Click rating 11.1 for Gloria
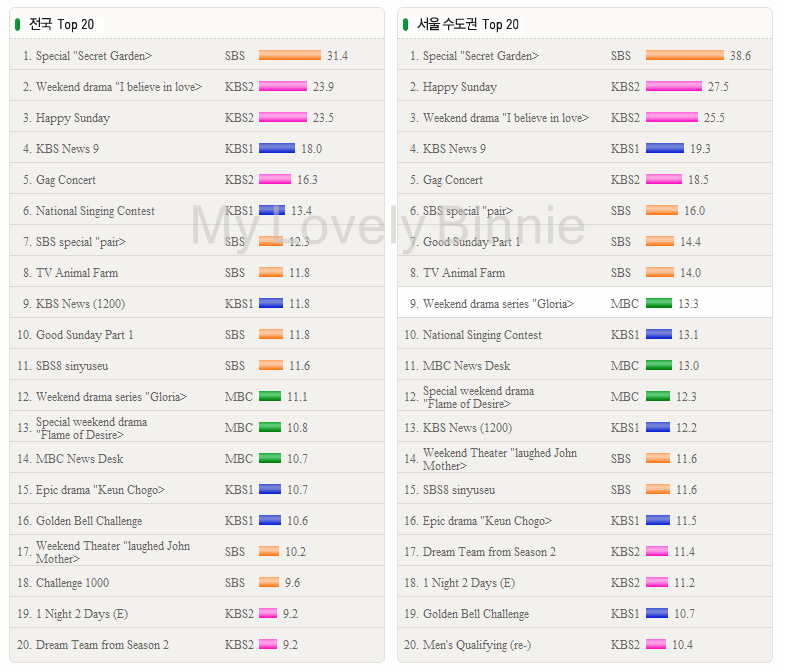This screenshot has height=672, width=785. (297, 397)
